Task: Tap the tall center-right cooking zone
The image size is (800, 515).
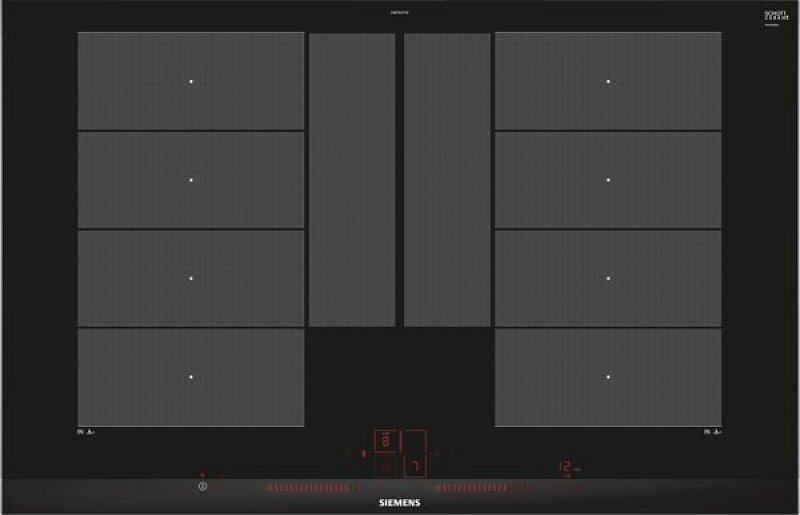Action: pos(447,180)
